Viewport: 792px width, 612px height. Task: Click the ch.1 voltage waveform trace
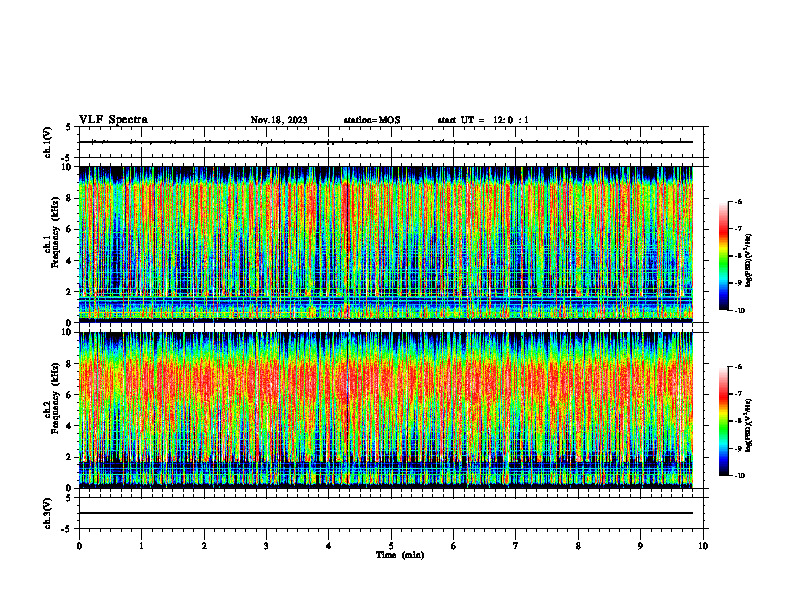point(386,142)
